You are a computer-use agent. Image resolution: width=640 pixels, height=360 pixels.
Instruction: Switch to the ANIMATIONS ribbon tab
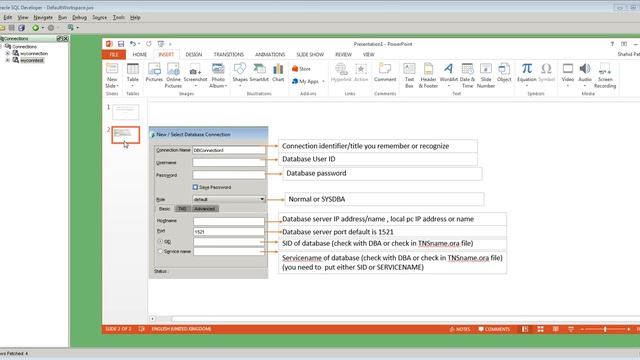pos(270,54)
